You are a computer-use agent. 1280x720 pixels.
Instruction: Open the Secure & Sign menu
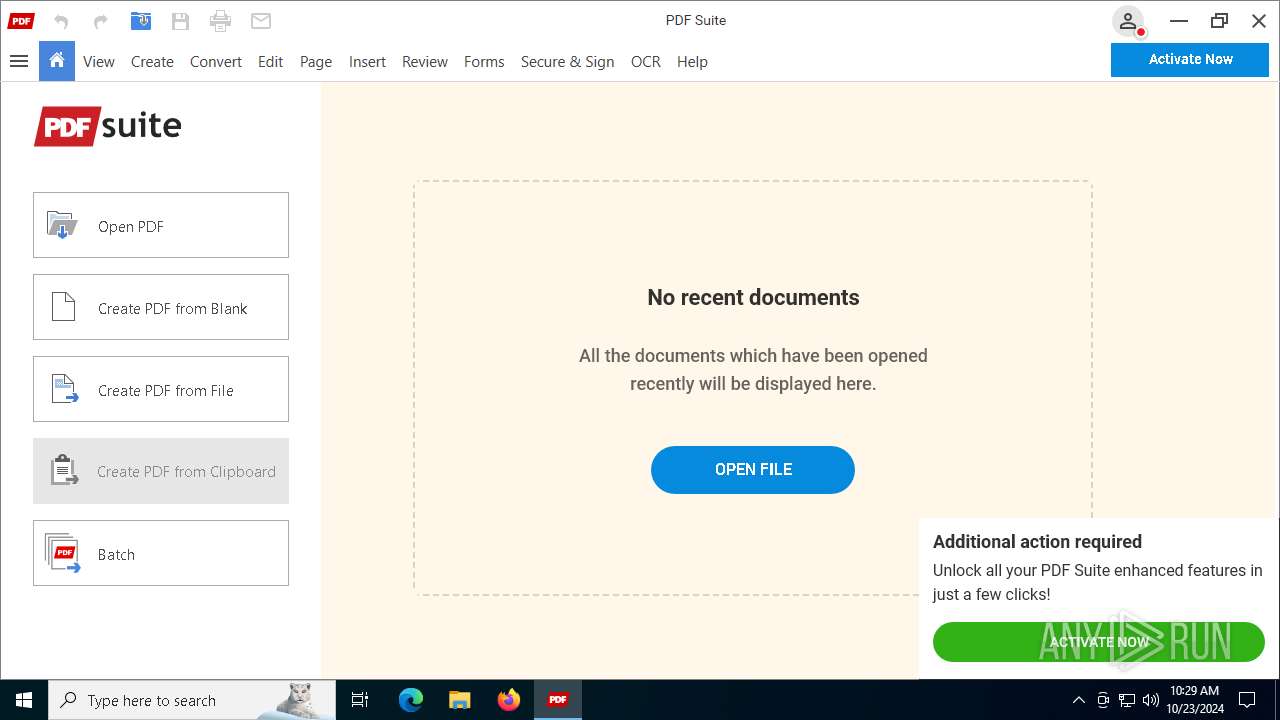[x=567, y=61]
